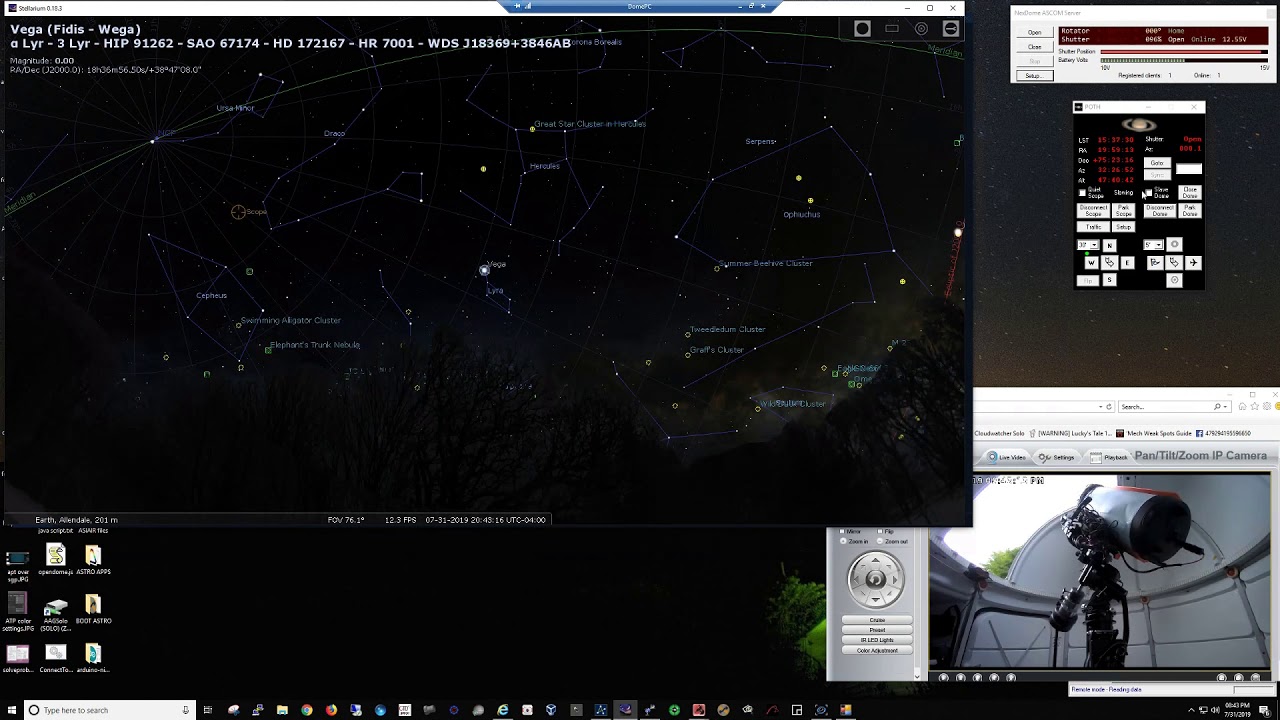Open browser home icon
Screen dimensions: 1280x720
point(1242,406)
